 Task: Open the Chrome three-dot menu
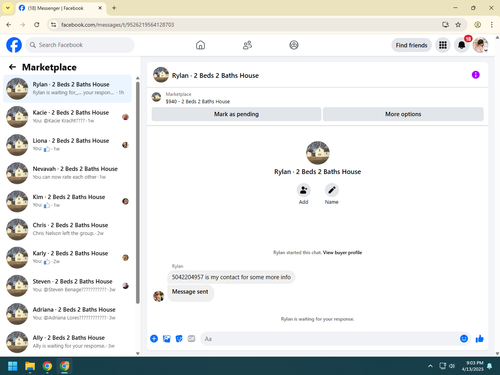point(492,25)
